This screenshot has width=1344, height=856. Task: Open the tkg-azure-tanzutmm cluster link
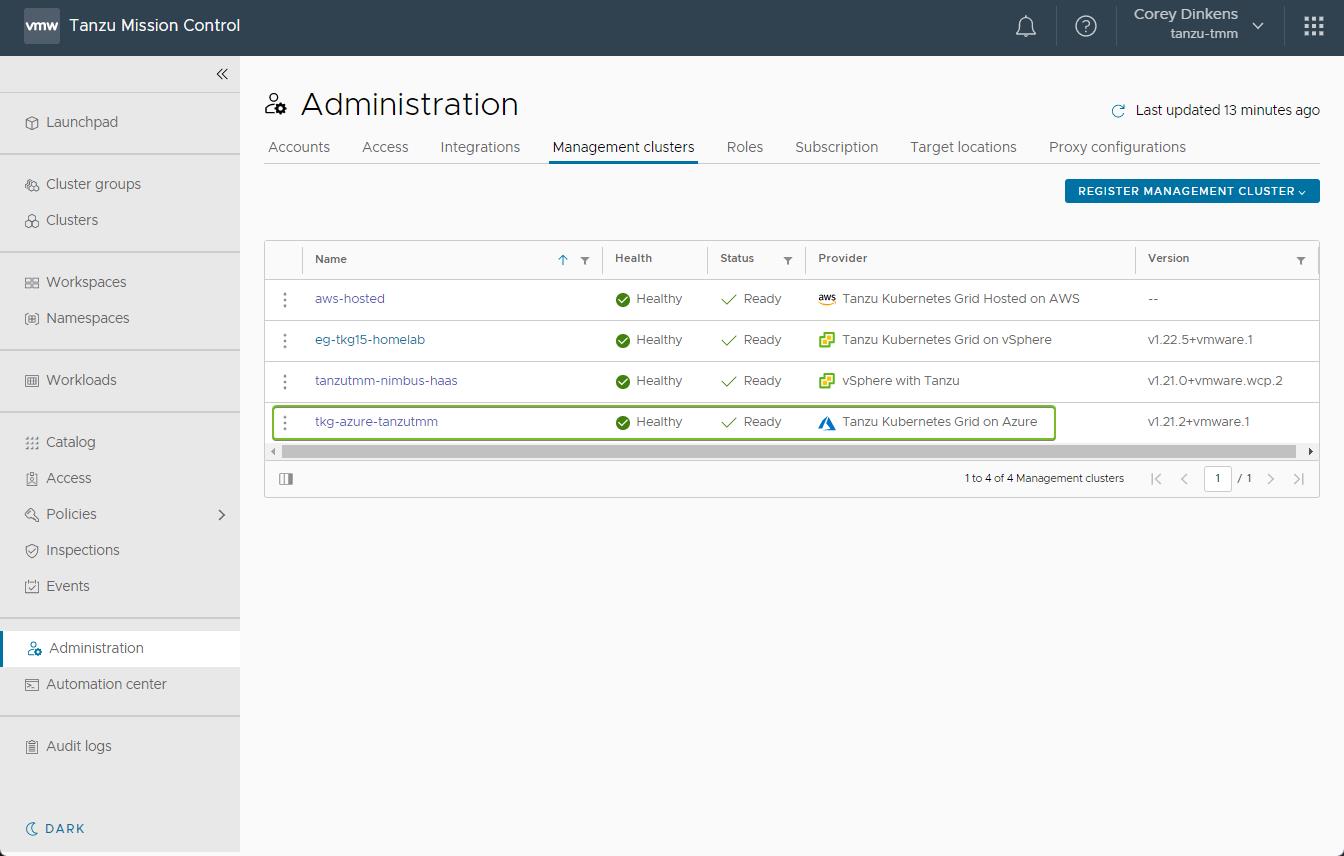click(x=376, y=422)
